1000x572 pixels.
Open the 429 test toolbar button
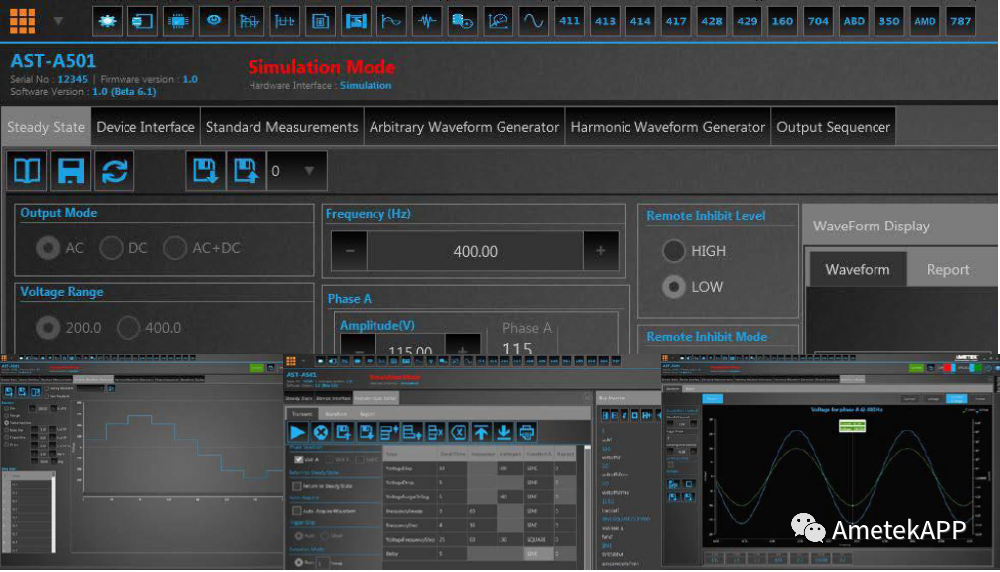click(747, 21)
